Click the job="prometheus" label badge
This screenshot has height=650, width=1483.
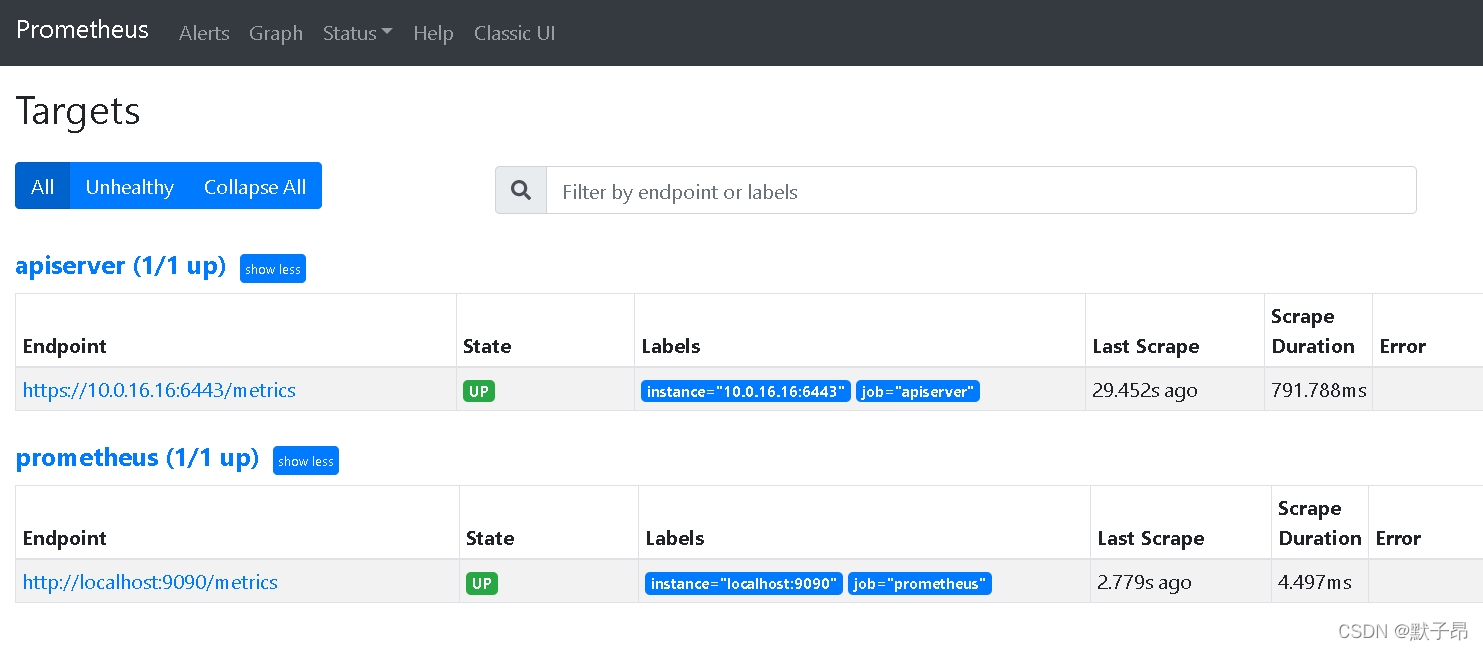[920, 584]
